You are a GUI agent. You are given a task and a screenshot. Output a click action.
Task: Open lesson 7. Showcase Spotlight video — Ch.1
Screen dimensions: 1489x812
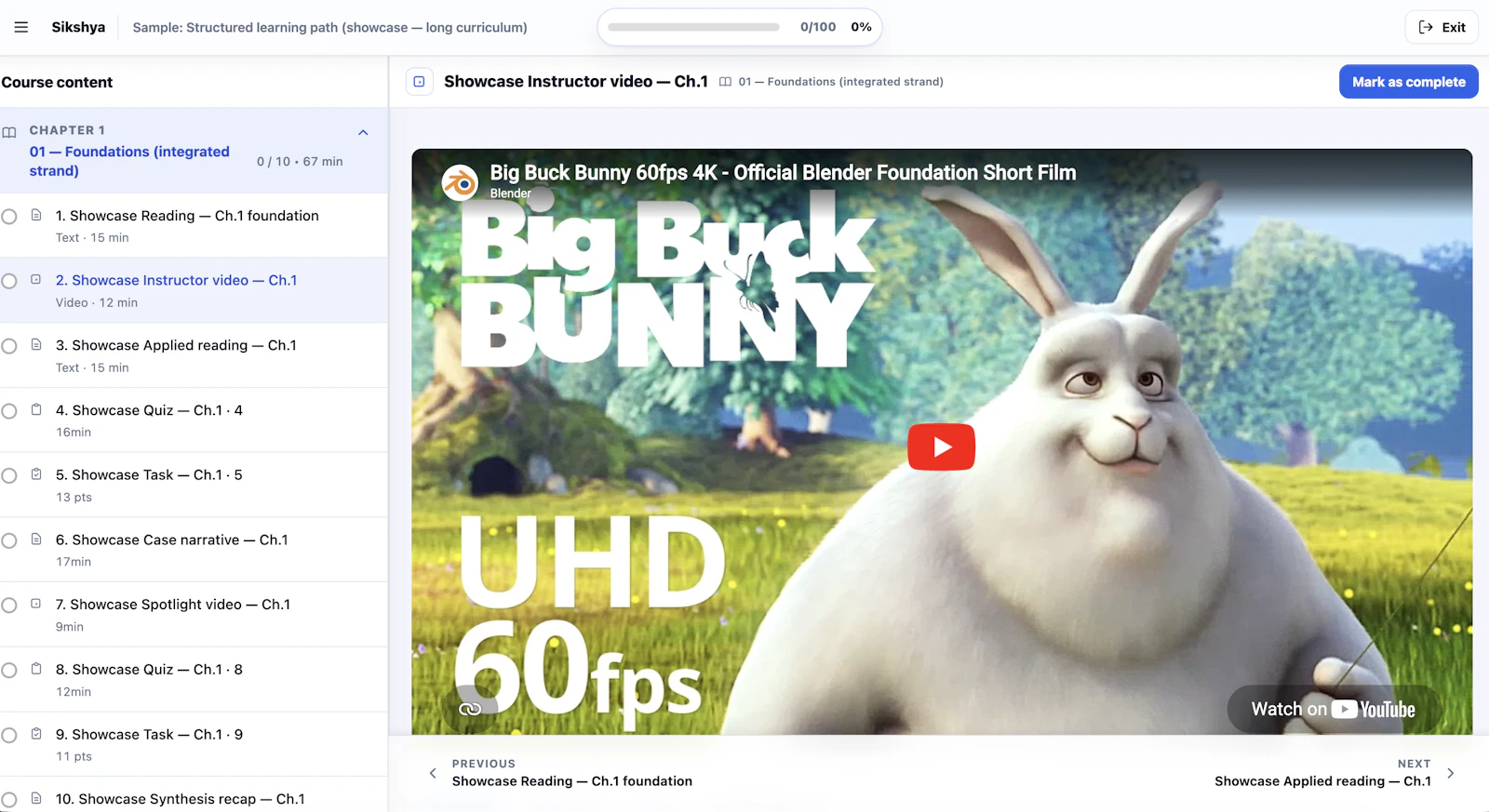pos(194,615)
